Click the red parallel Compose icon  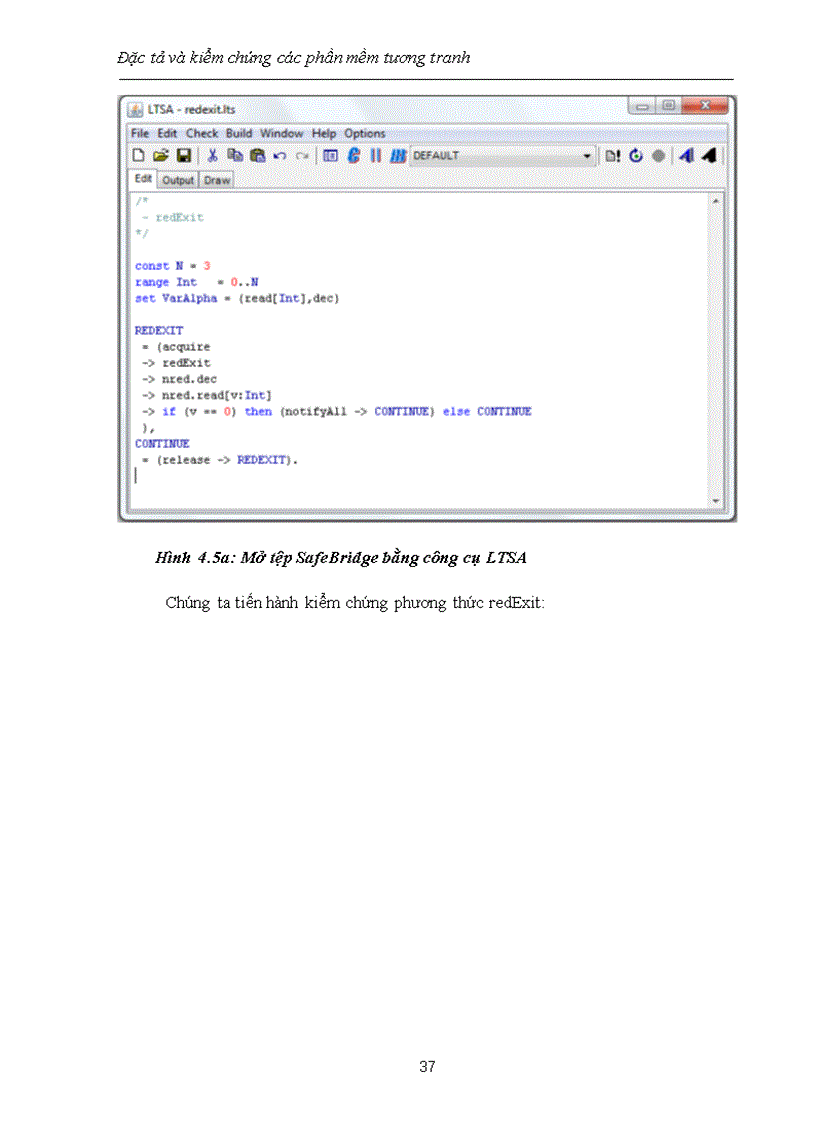tap(376, 156)
